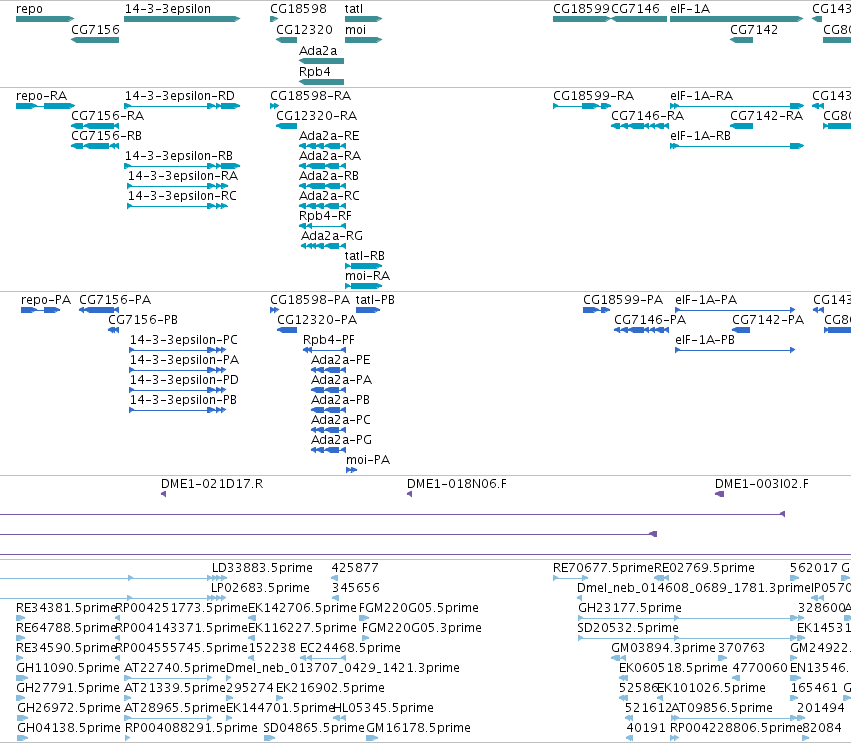Screen dimensions: 851x743
Task: Select the Ada2a-RA transcript label
Action: click(x=330, y=156)
